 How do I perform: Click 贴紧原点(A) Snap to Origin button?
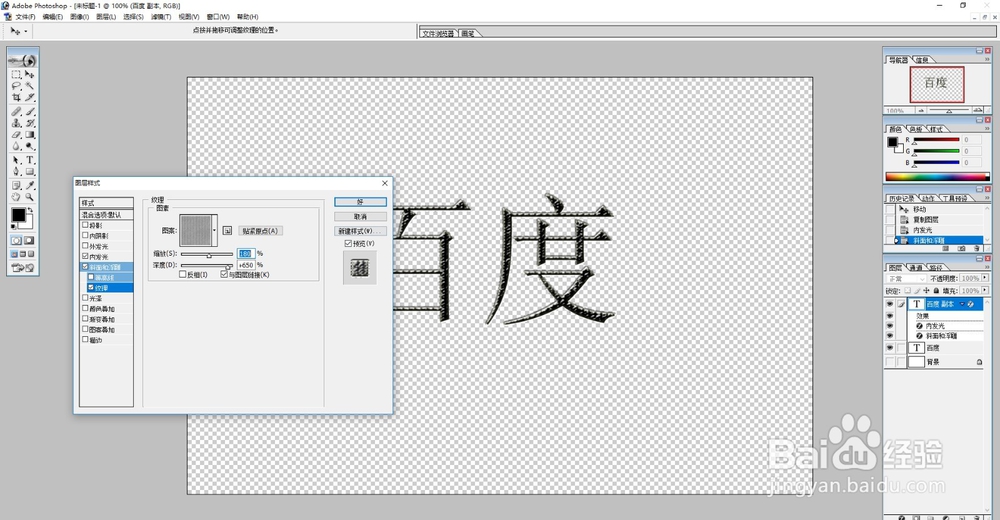[x=260, y=231]
